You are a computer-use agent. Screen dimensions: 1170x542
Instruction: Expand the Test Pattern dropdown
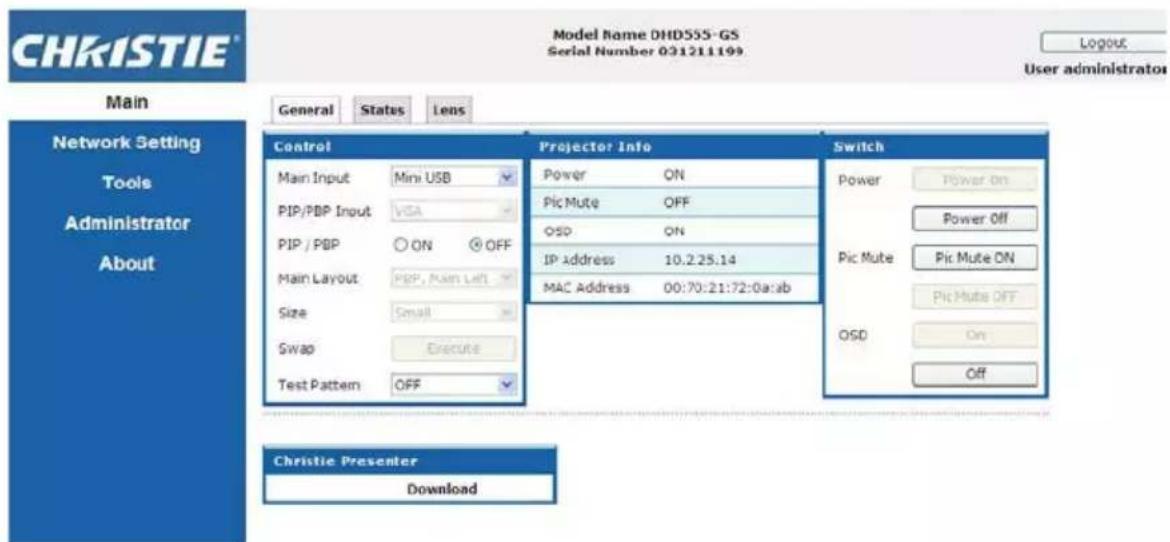[454, 385]
